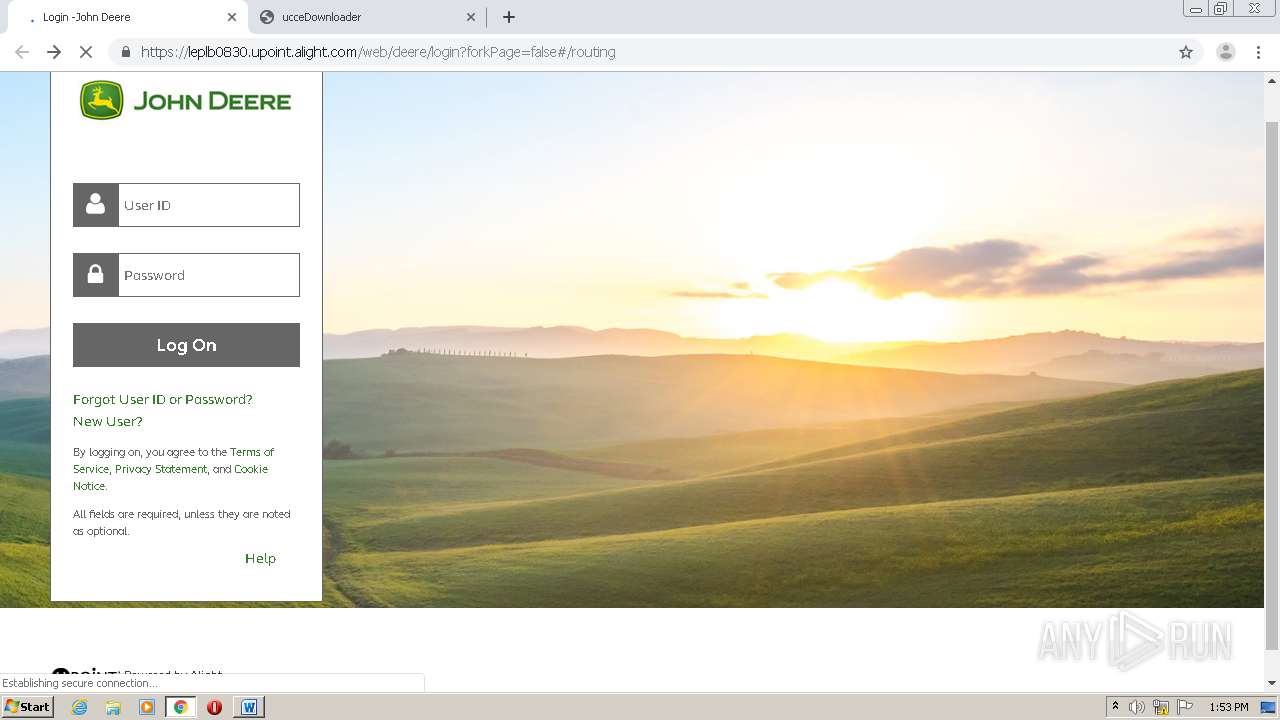Click the network tray icon

[x=1161, y=707]
